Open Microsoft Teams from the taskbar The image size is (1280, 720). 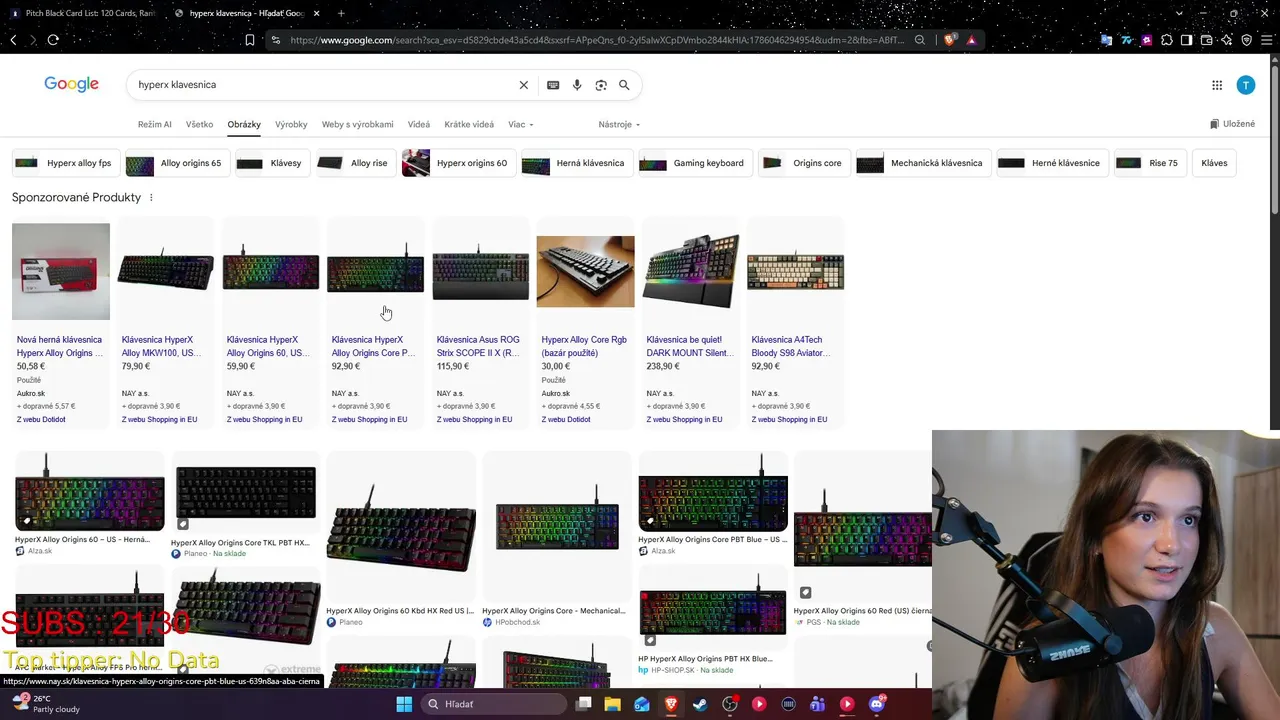(x=818, y=704)
